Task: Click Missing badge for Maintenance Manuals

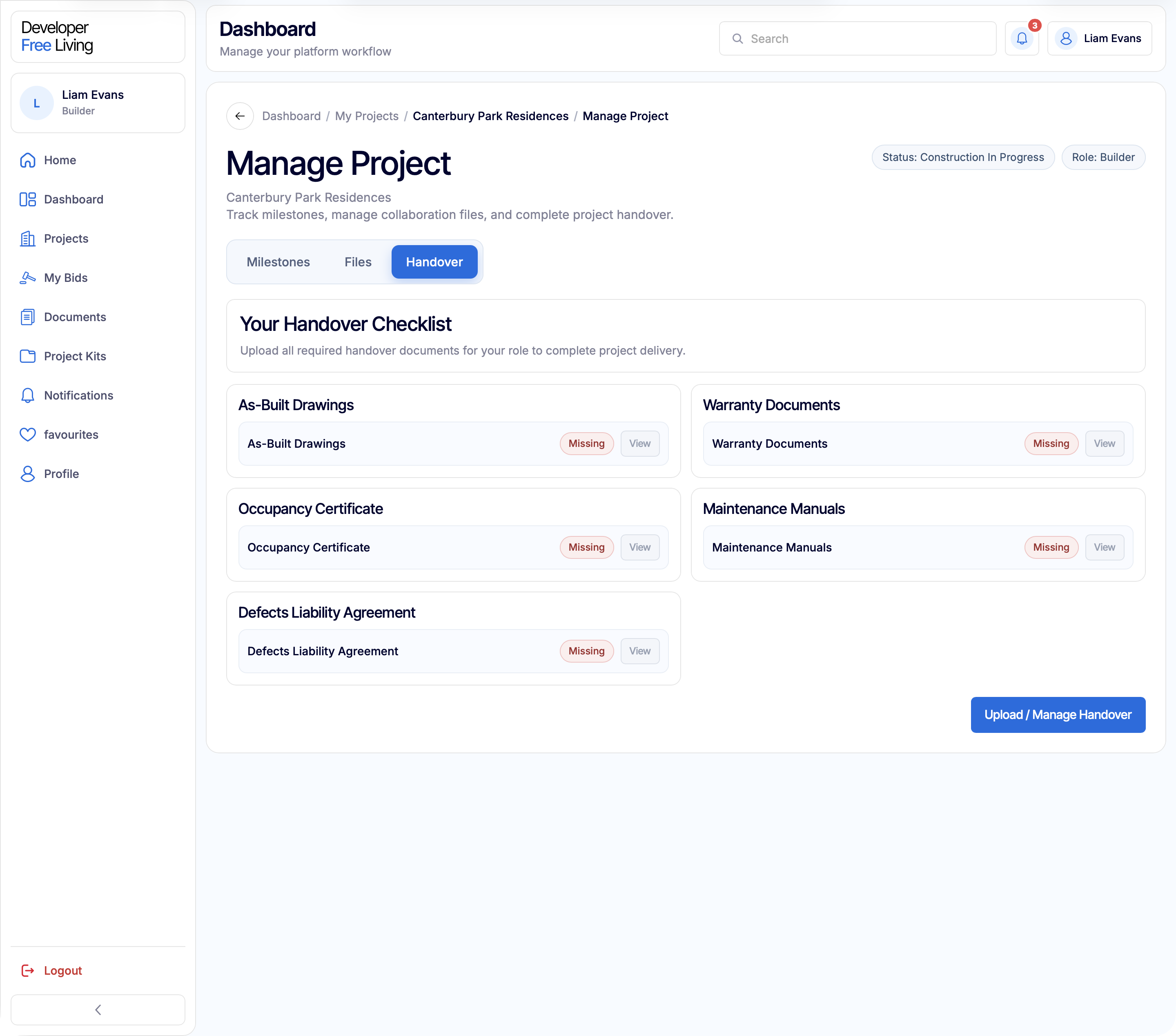Action: 1051,547
